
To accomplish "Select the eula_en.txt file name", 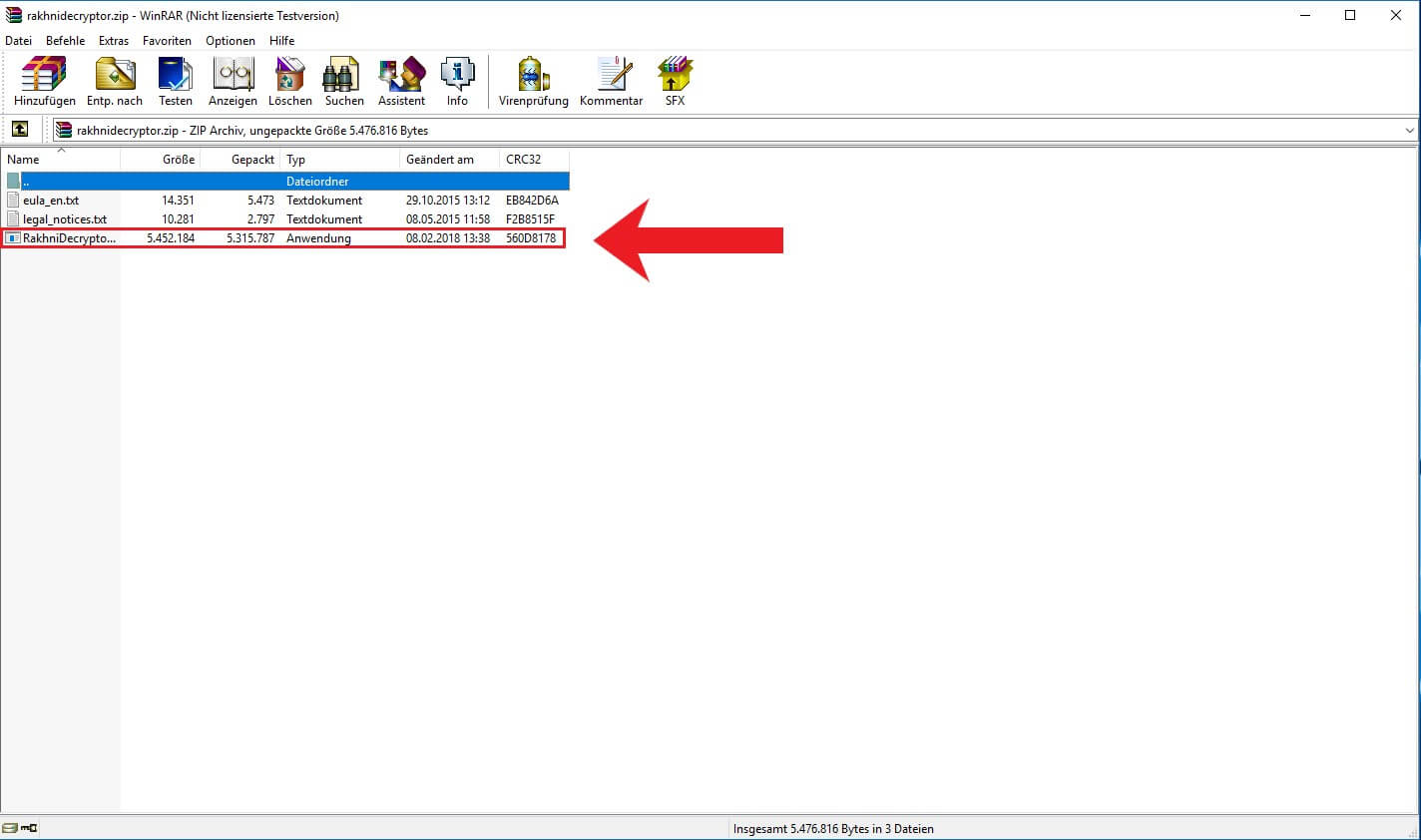I will [51, 201].
